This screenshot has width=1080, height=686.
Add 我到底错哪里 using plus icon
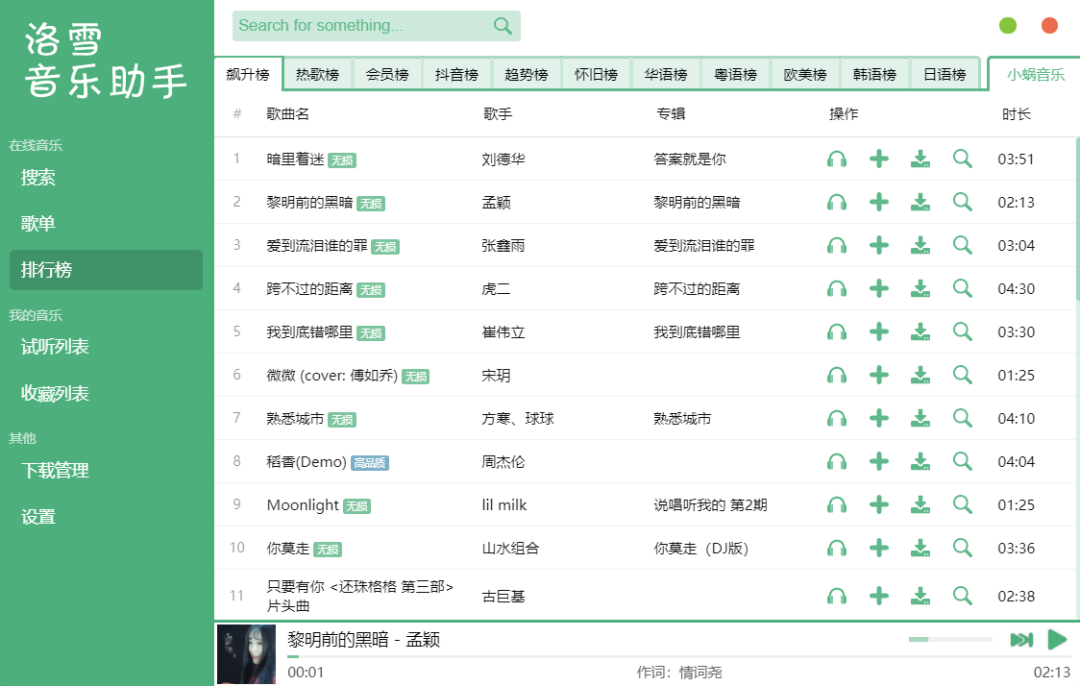[x=878, y=332]
